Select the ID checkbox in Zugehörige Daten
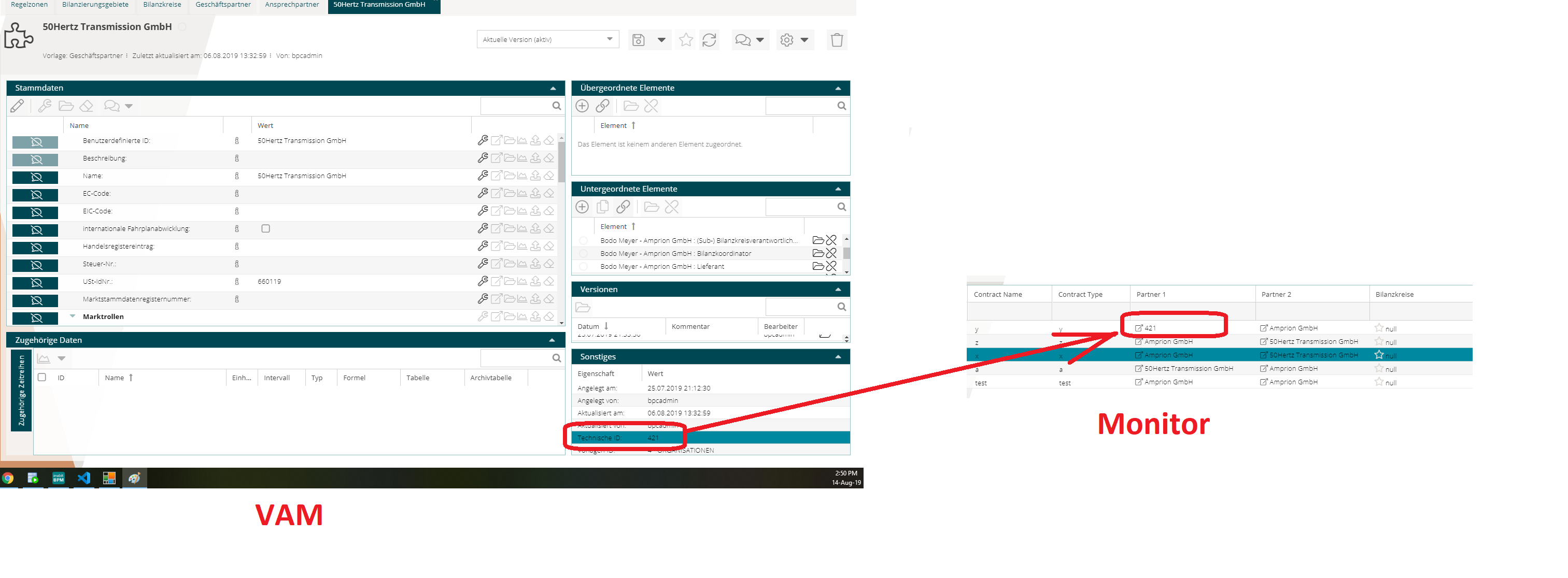Screen dimensions: 1568x578 tap(41, 377)
